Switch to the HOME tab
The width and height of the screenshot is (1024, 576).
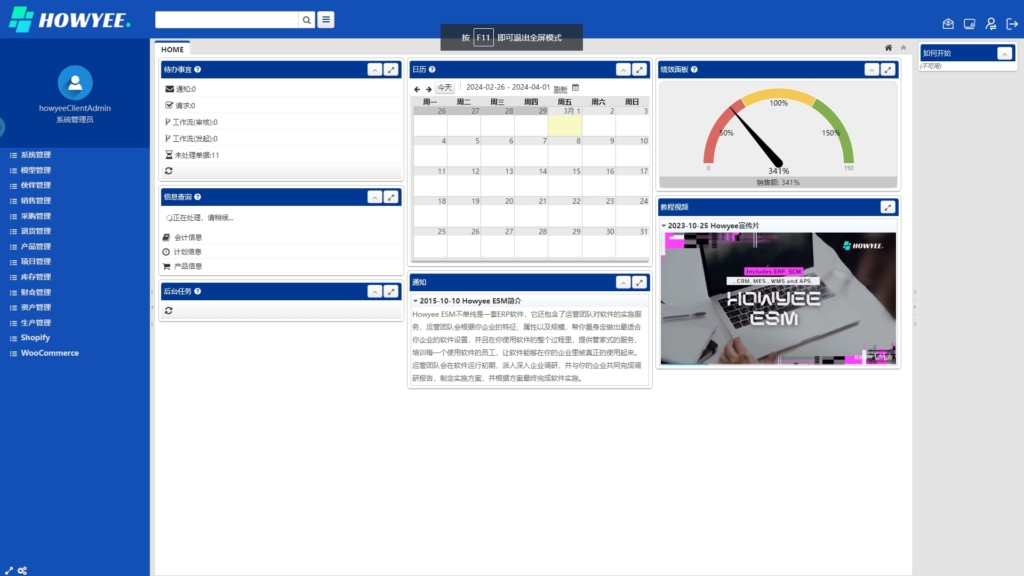pyautogui.click(x=172, y=49)
